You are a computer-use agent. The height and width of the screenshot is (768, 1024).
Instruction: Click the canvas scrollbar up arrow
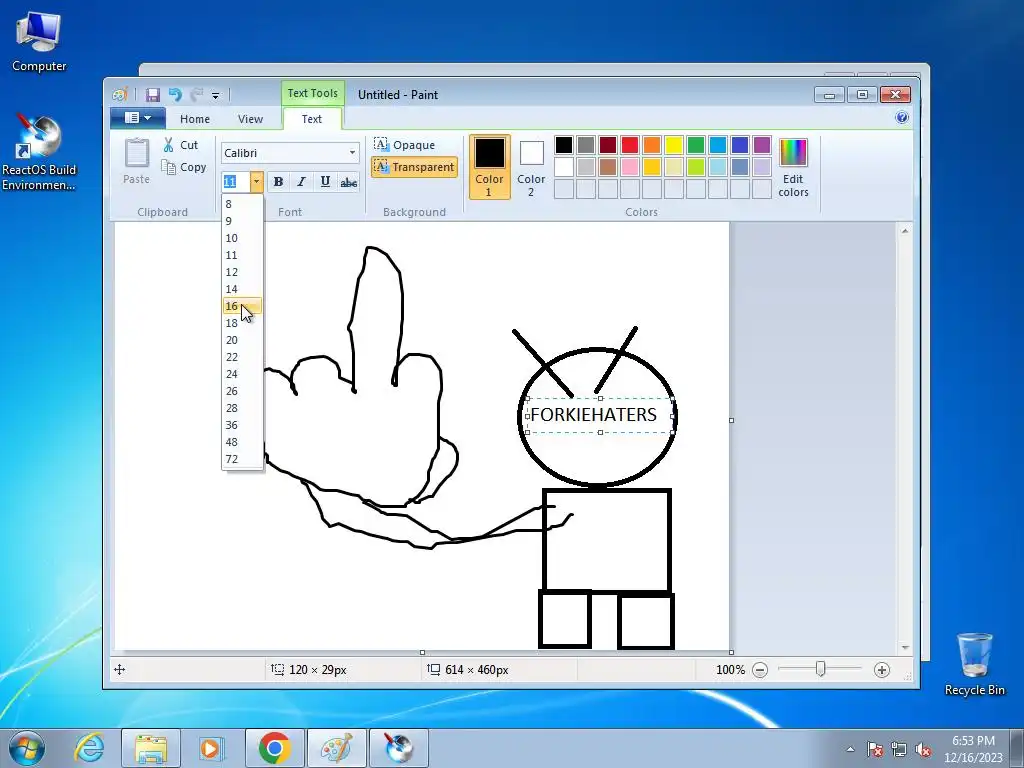pos(905,231)
